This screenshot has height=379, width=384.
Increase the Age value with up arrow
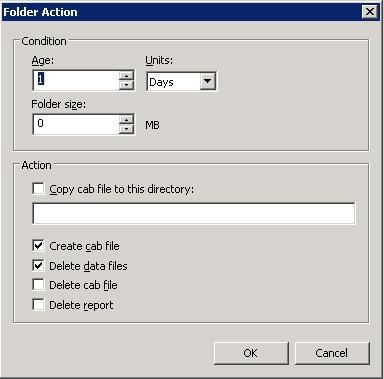[x=126, y=75]
